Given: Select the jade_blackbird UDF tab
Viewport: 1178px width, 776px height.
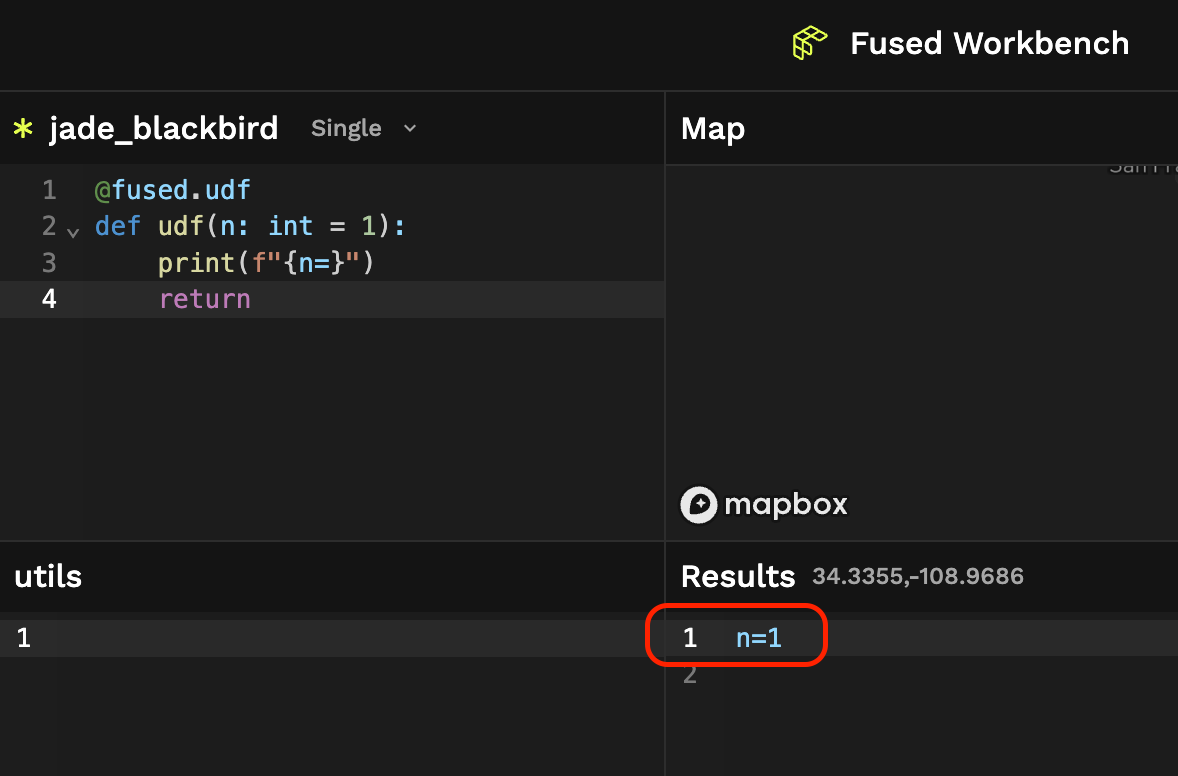Looking at the screenshot, I should (163, 128).
